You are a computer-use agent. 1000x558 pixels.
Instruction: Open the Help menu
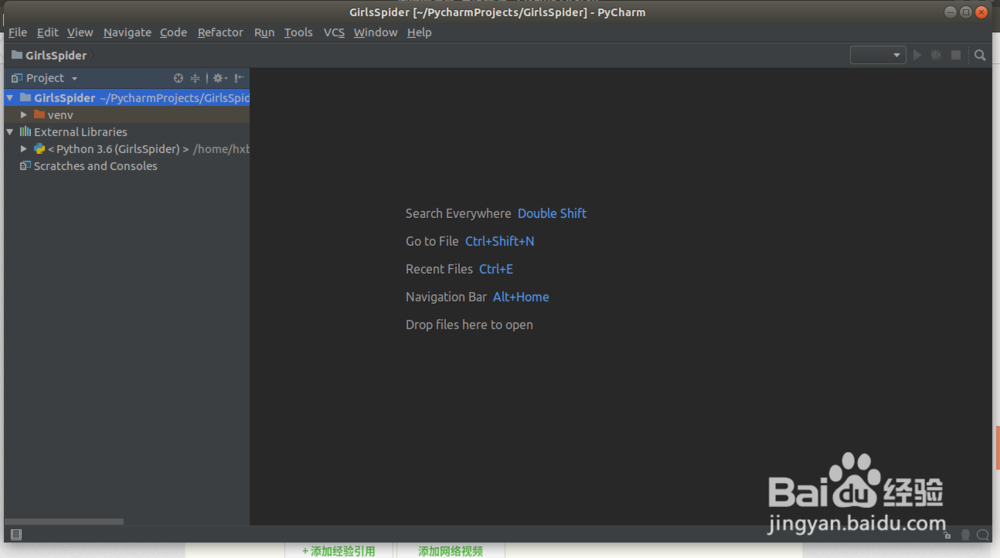419,33
